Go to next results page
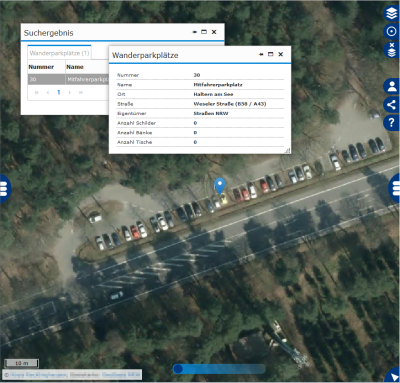Screen dimensions: 400x383 coord(70,92)
